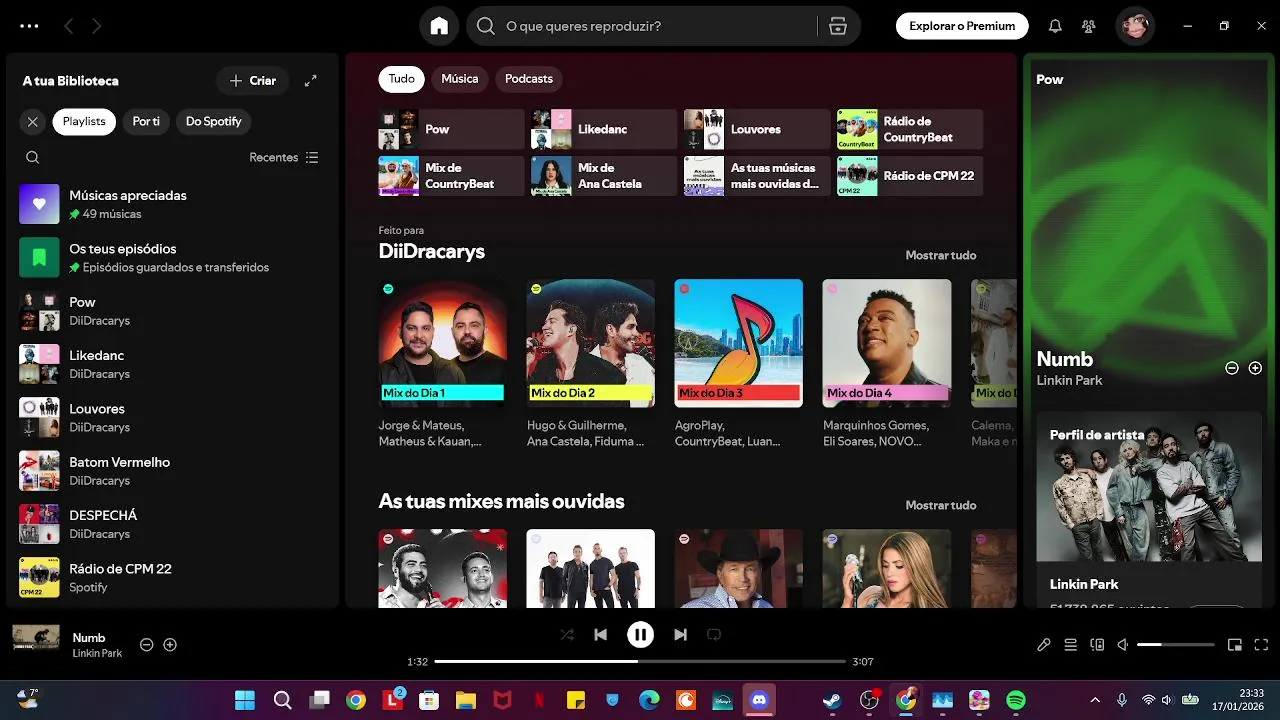This screenshot has height=720, width=1280.
Task: Click DiiDracarys heading link
Action: tap(432, 251)
